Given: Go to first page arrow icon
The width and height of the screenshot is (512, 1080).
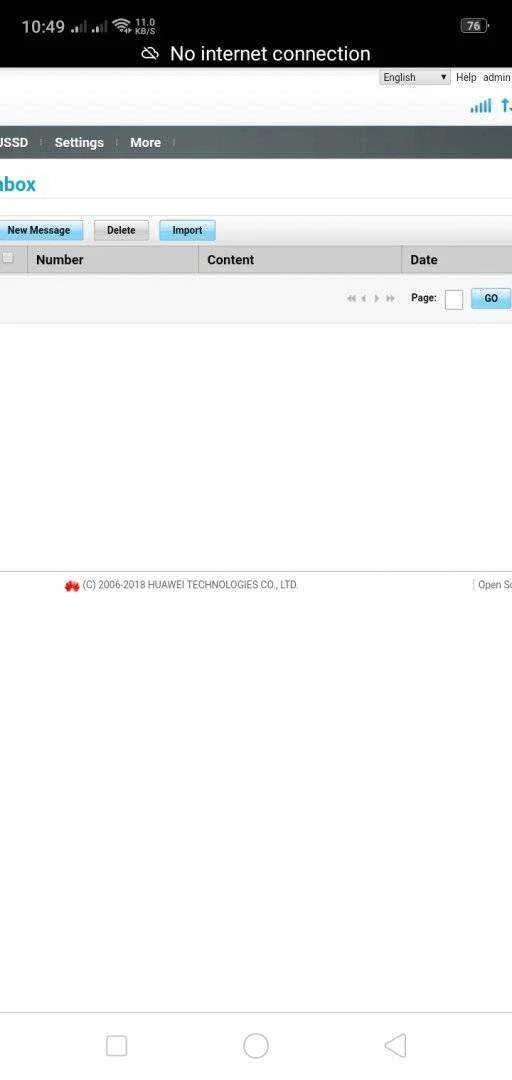Looking at the screenshot, I should [x=351, y=298].
